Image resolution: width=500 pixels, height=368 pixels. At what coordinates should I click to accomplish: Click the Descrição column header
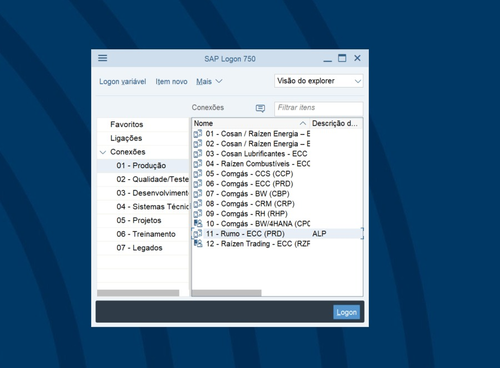tap(336, 123)
